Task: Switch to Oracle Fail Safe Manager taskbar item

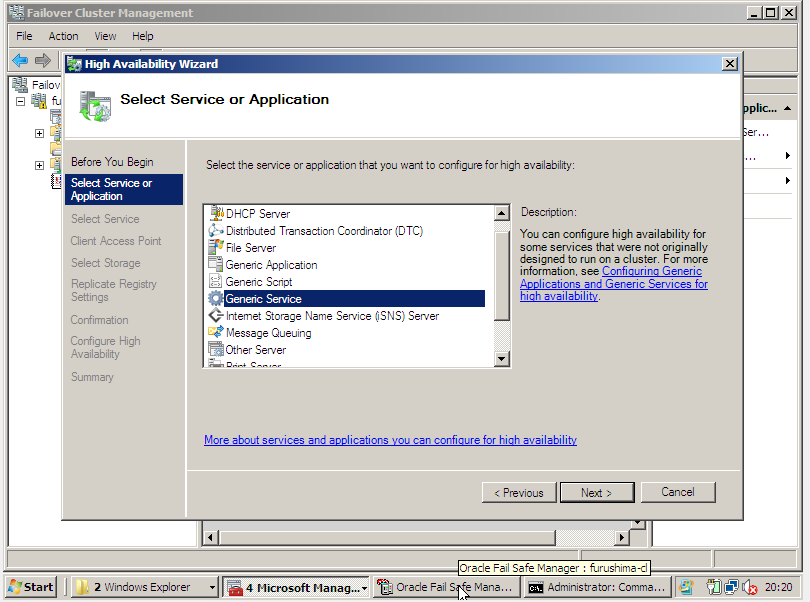Action: (446, 588)
